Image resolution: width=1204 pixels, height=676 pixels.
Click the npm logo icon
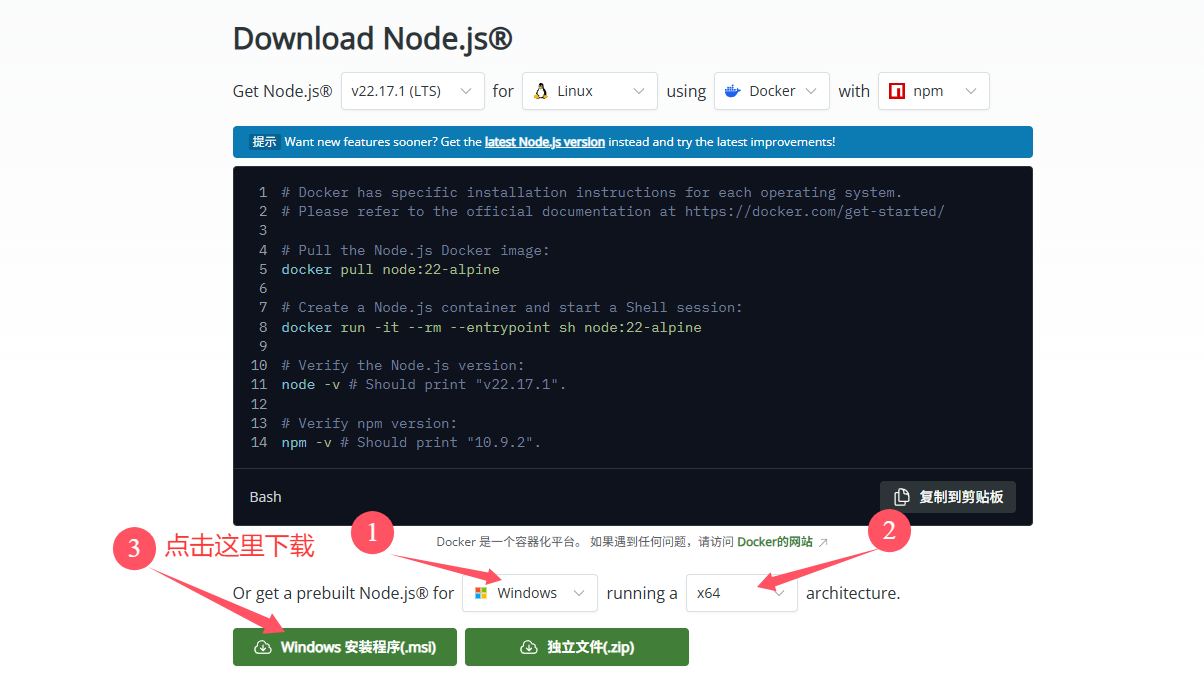coord(897,91)
